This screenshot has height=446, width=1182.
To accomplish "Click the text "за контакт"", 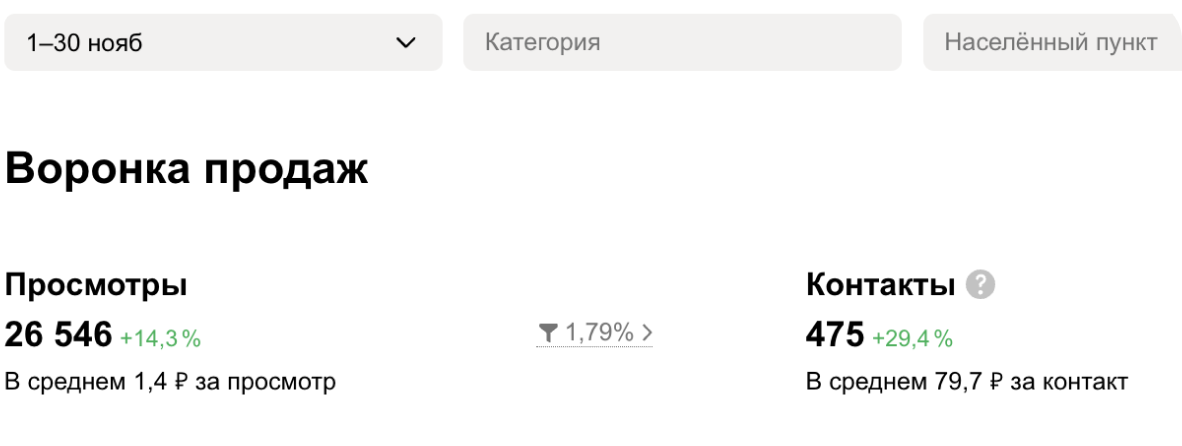I will point(1069,382).
